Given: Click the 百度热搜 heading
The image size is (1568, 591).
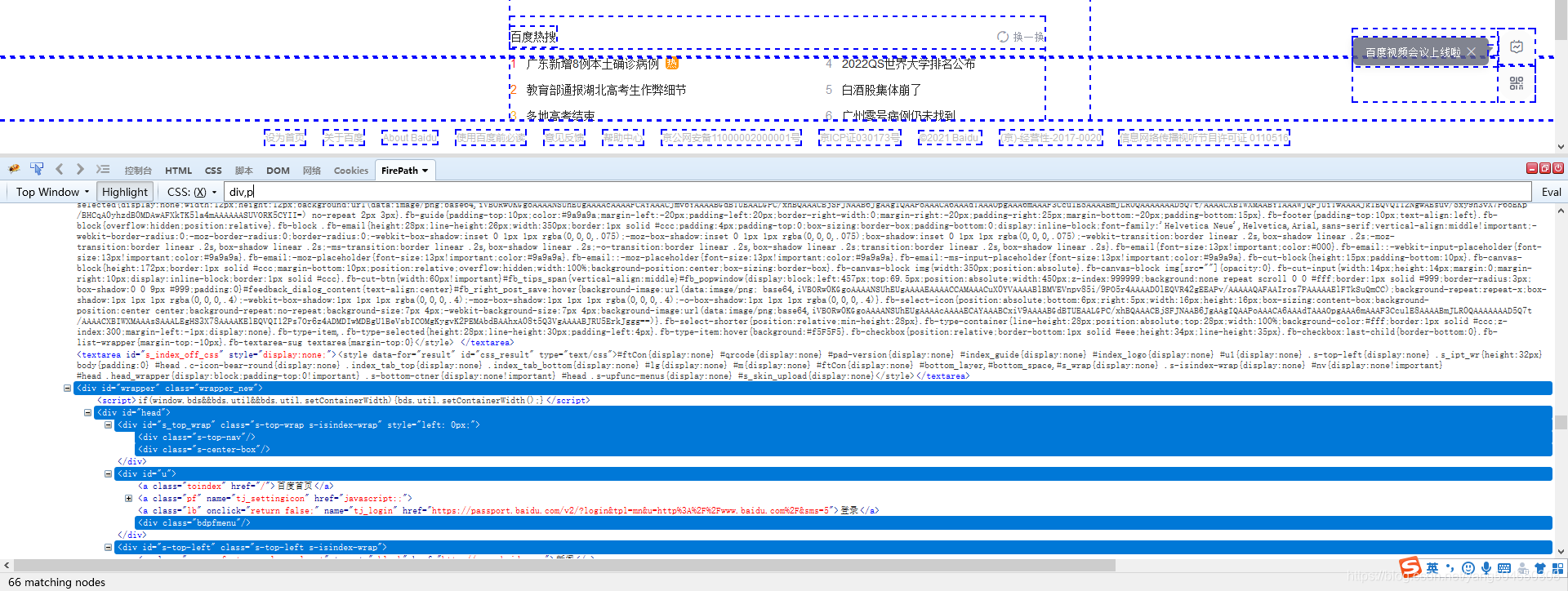Looking at the screenshot, I should coord(533,36).
